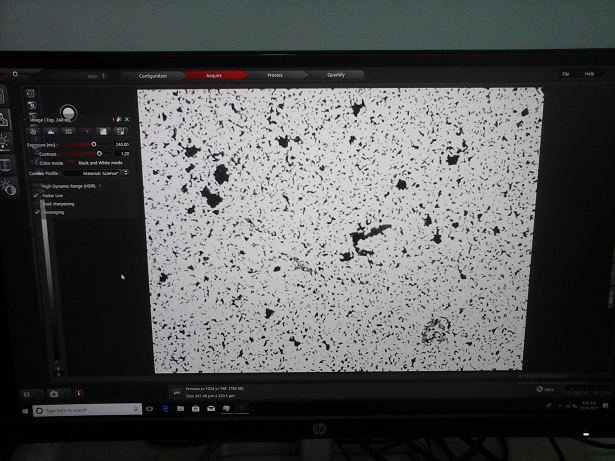Enable High Dynamic Range (HDR) checkbox

(36, 186)
